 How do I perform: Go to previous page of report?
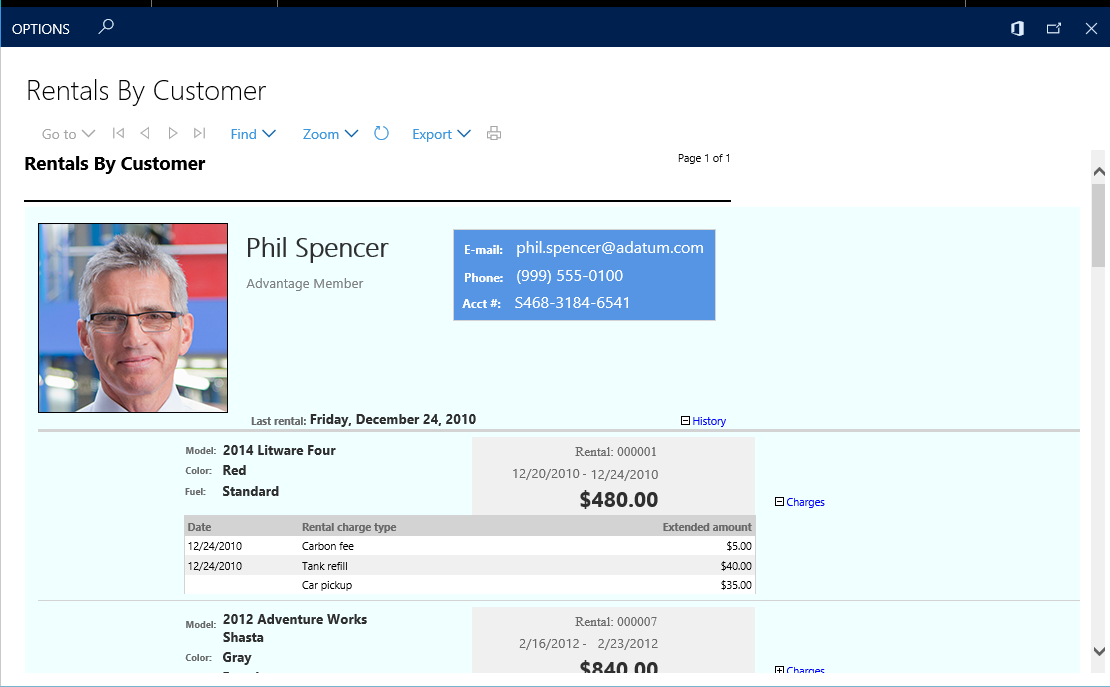[x=145, y=133]
